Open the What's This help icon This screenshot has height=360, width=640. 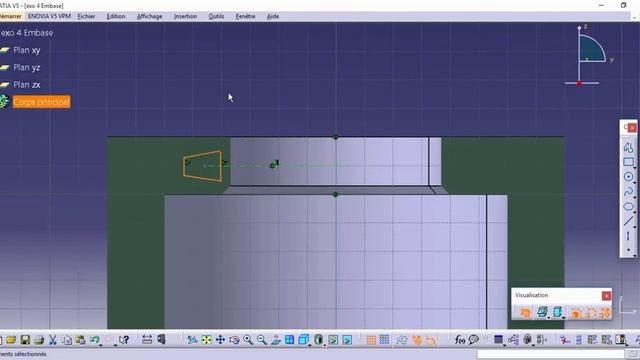124,340
